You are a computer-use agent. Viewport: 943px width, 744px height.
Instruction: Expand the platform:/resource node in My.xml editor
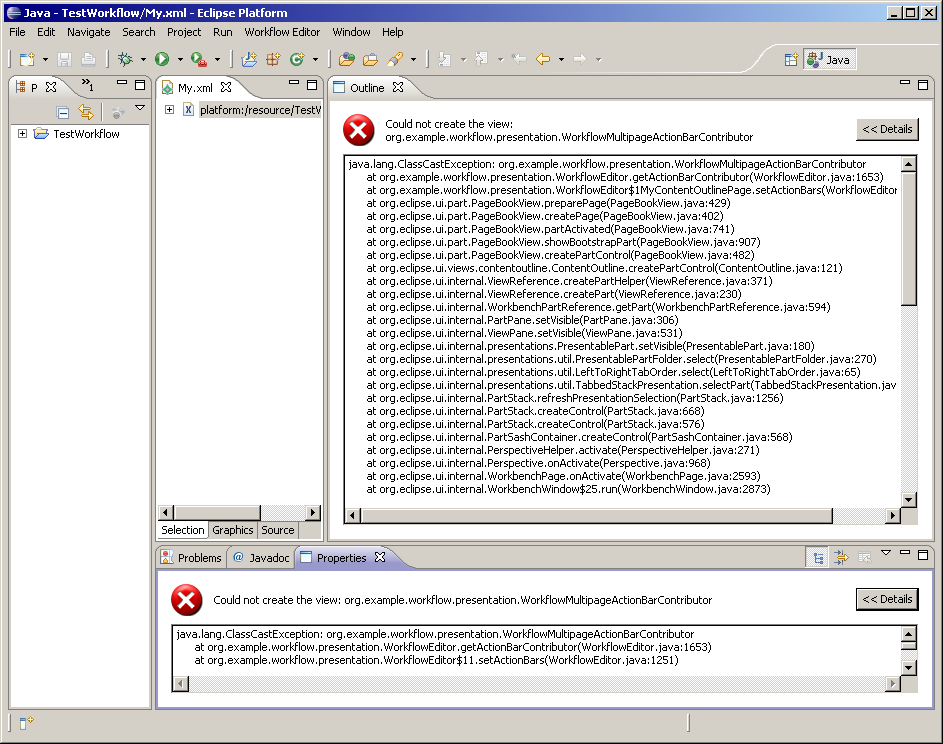[170, 110]
